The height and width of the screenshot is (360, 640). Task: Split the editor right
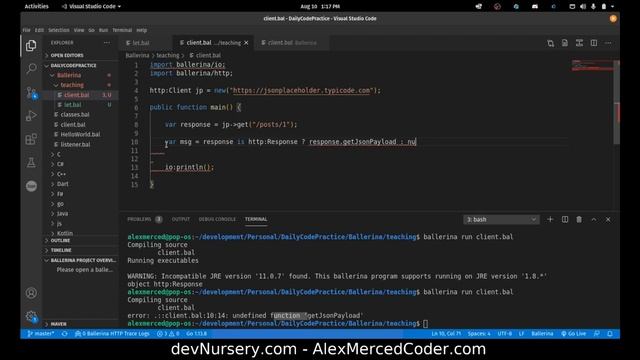[x=594, y=43]
